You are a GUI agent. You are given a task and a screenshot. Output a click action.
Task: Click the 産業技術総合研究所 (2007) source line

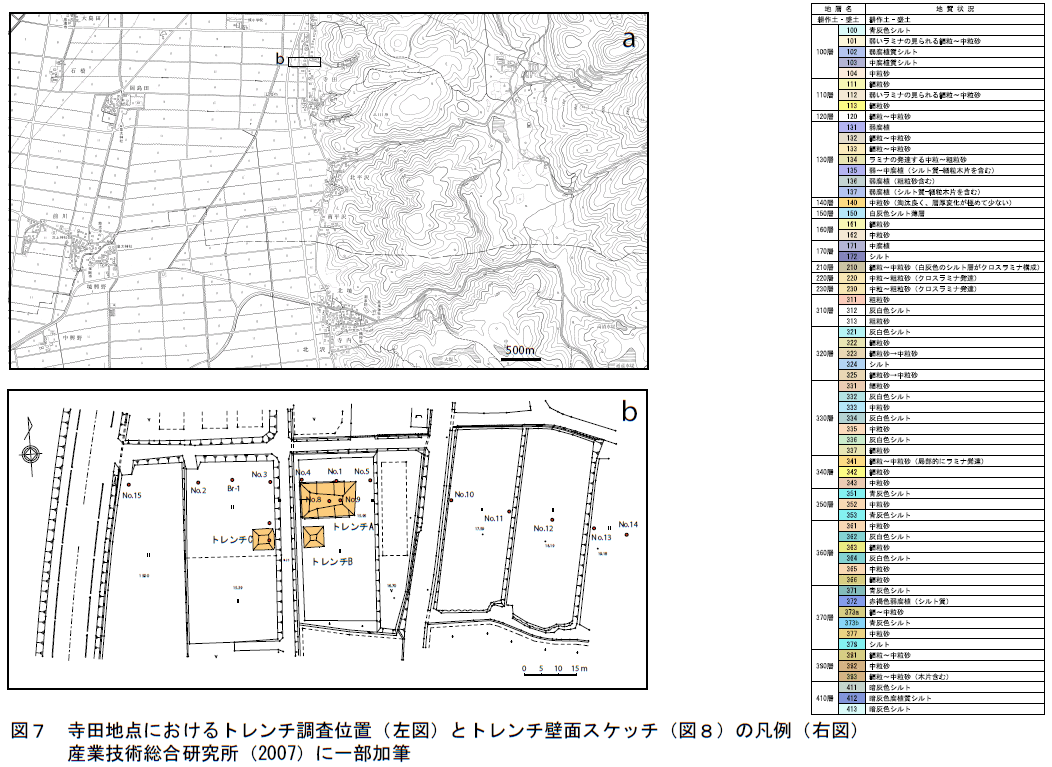coord(239,754)
